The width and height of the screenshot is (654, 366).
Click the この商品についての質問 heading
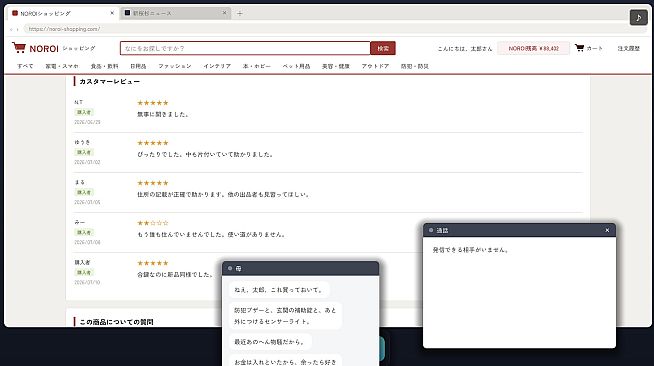[116, 322]
